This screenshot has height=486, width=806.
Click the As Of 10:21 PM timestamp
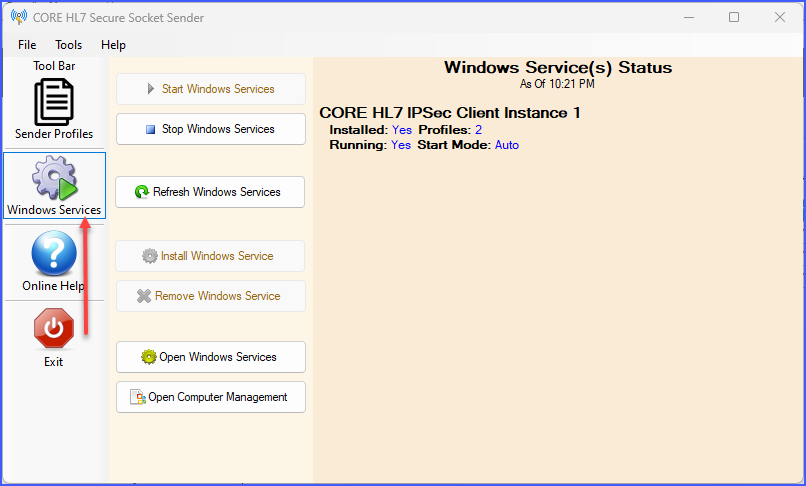[x=557, y=84]
